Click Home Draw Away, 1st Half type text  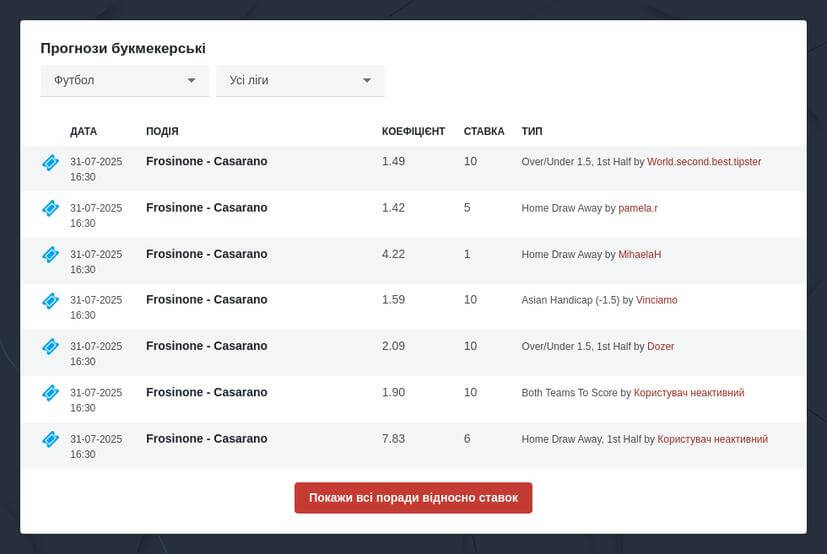581,439
